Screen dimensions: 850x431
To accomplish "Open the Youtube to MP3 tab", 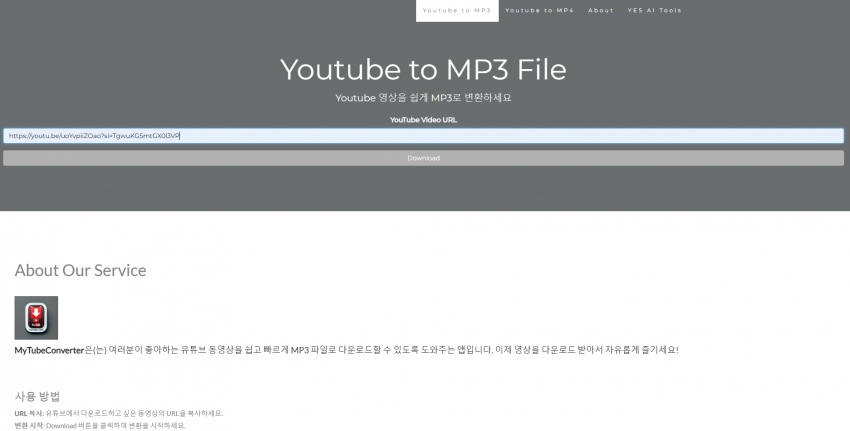I will (457, 10).
